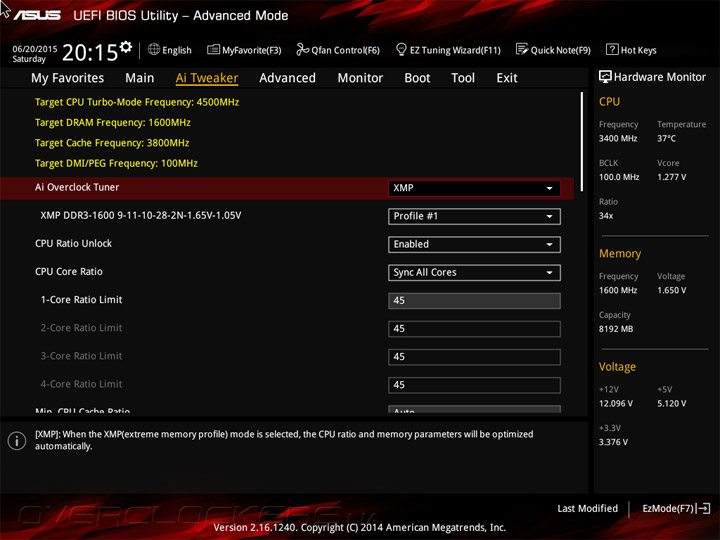
Task: Click the Vcore 1.277 V value
Action: pos(671,177)
